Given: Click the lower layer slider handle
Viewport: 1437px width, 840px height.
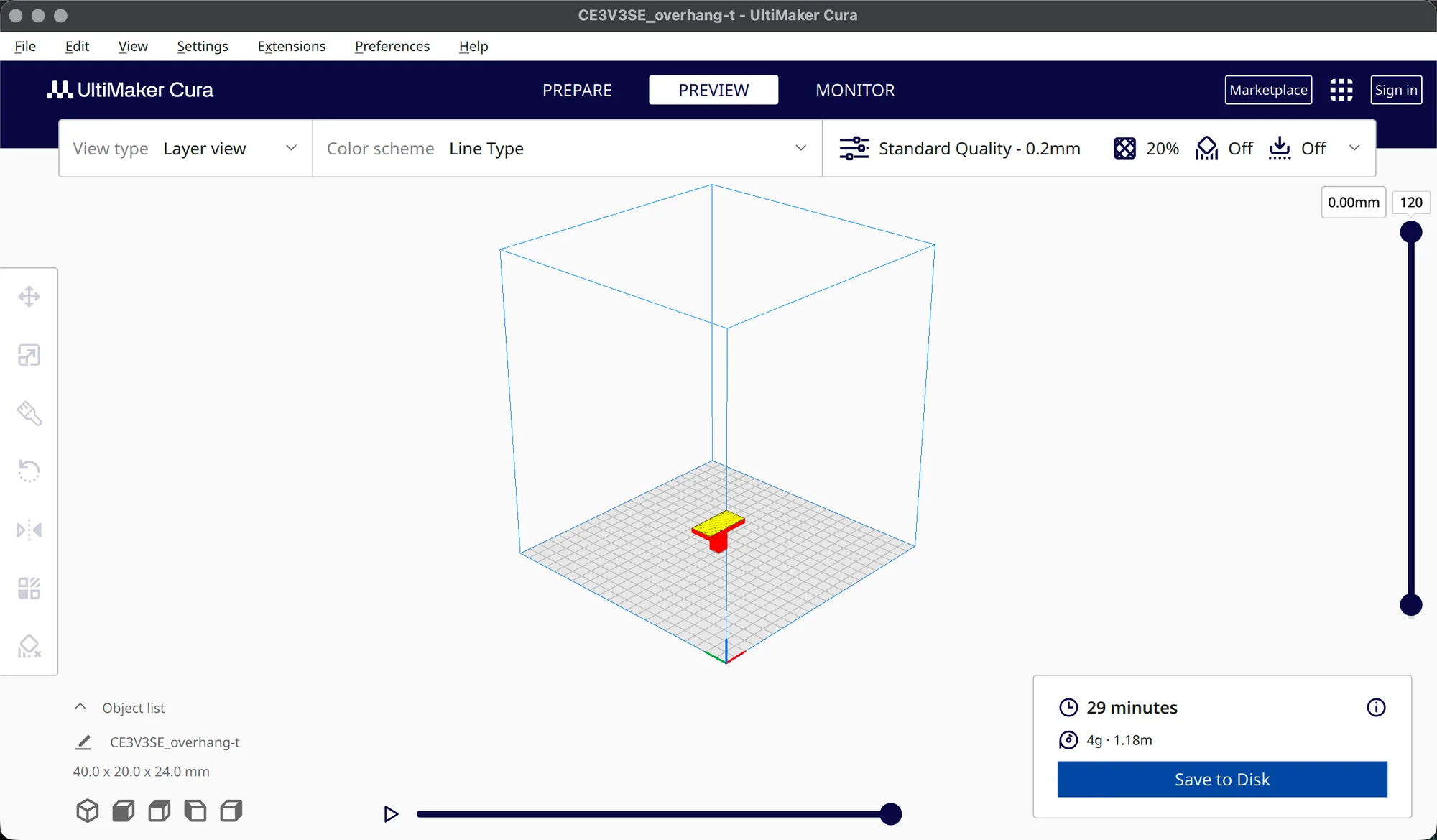Looking at the screenshot, I should [x=1411, y=605].
